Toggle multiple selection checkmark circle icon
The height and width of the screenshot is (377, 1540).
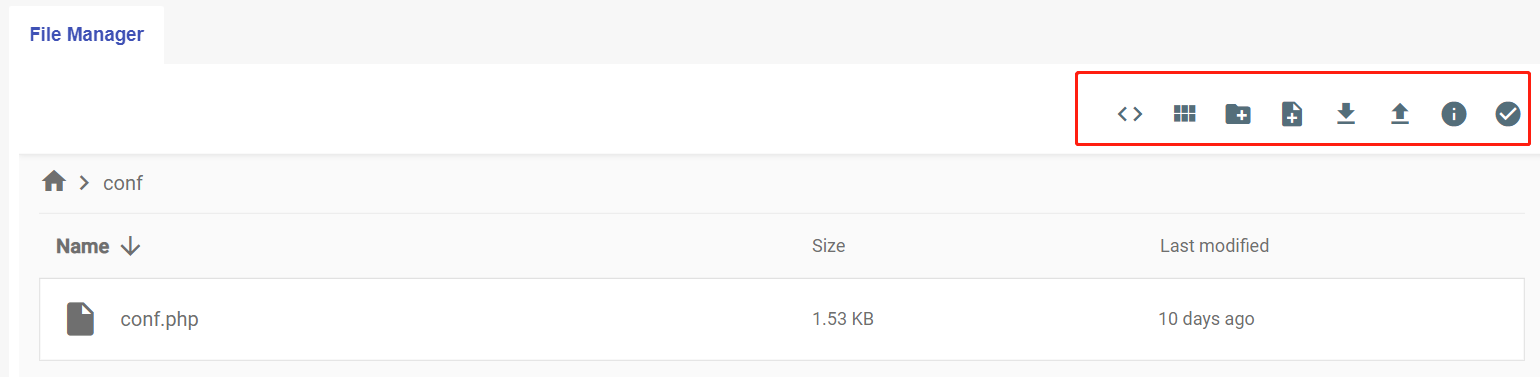click(1508, 114)
